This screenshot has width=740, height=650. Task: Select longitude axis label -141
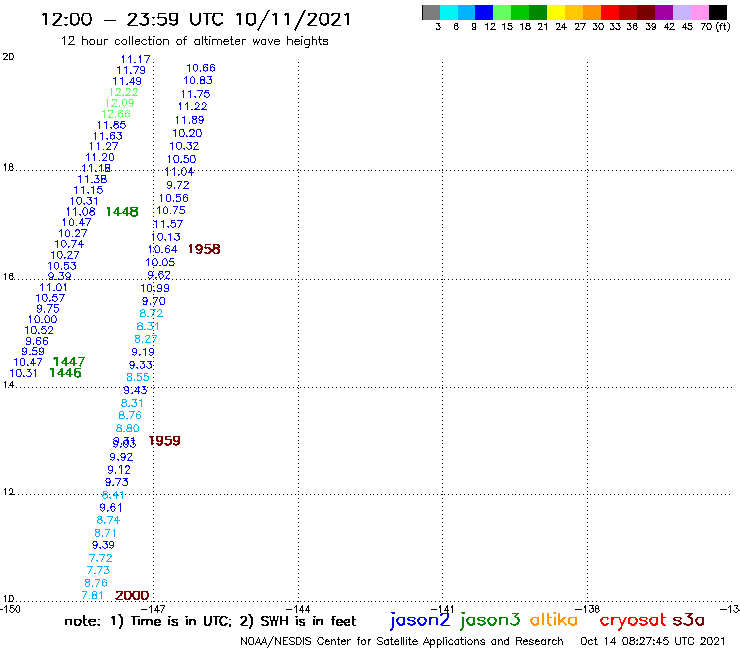pyautogui.click(x=444, y=609)
